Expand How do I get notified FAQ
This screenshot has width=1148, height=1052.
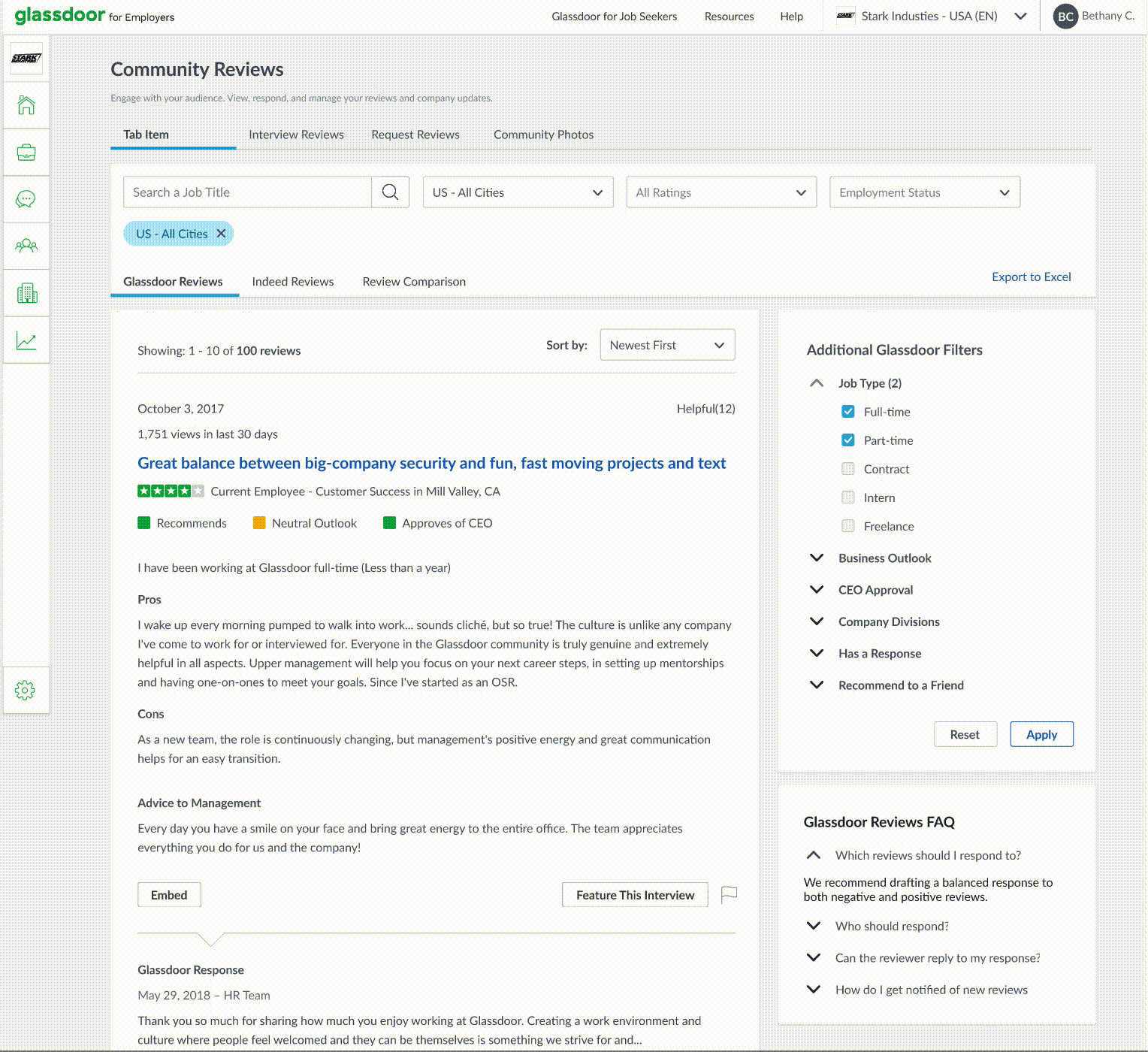tap(813, 990)
